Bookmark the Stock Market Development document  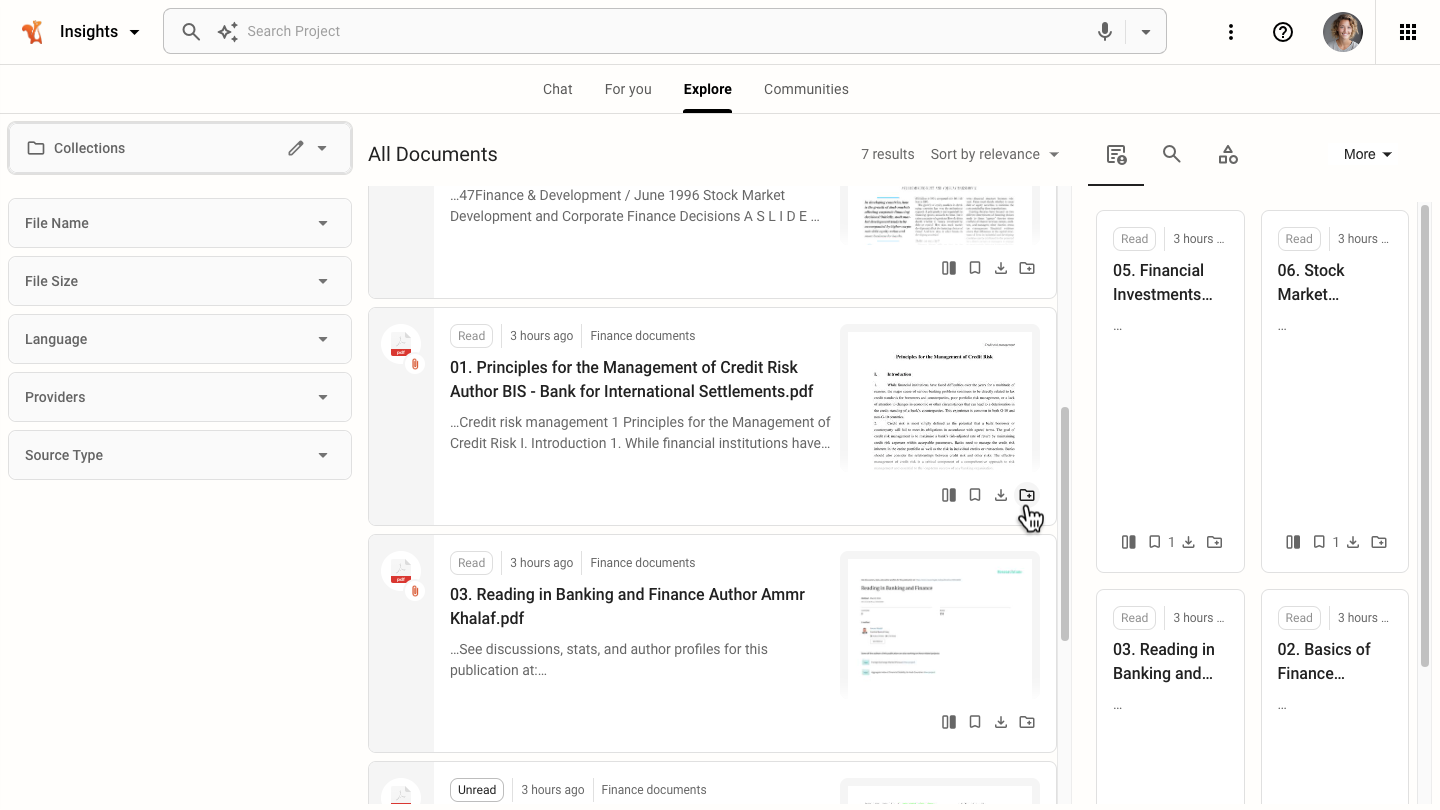(975, 268)
